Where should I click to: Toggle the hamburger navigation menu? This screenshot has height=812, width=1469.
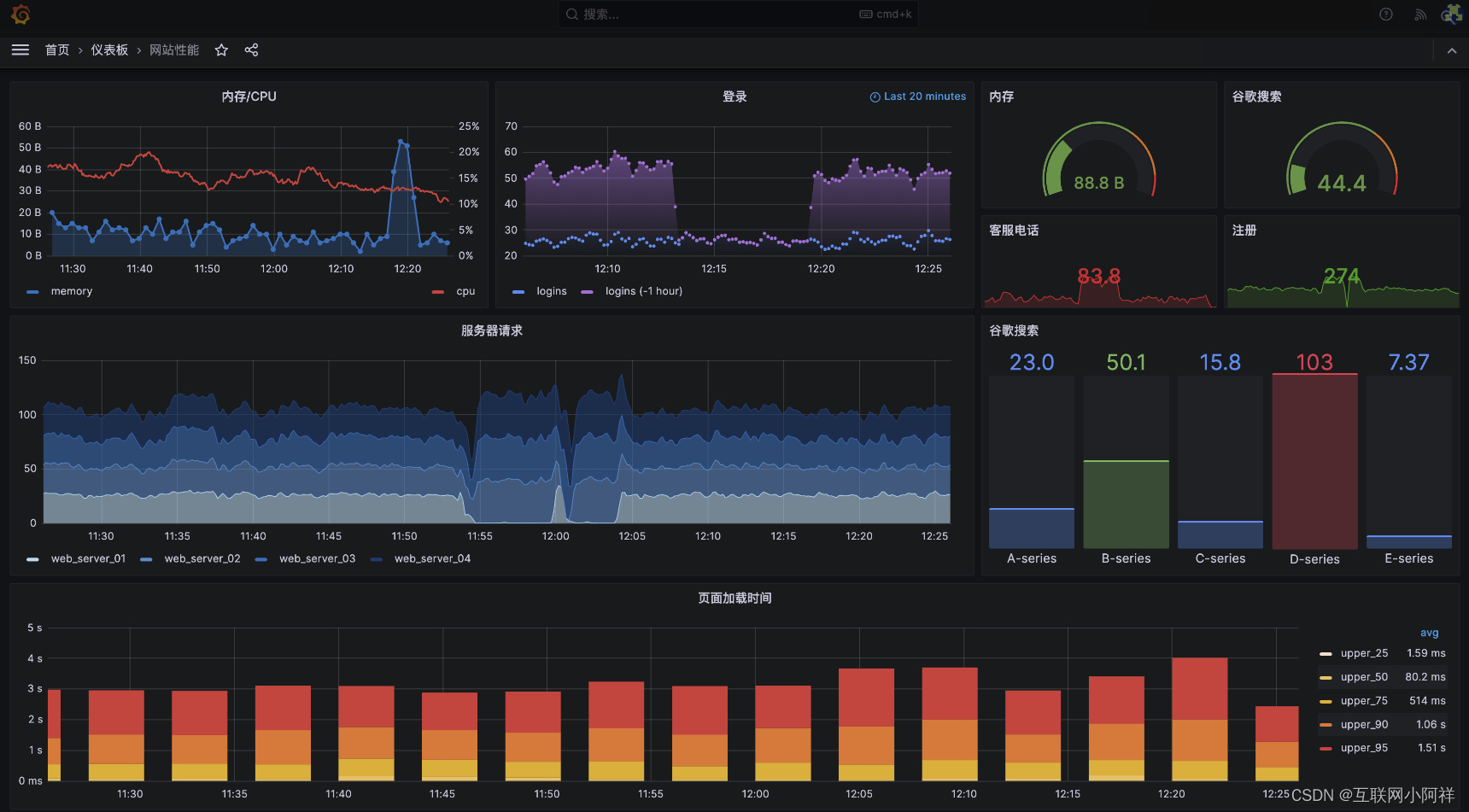click(20, 50)
